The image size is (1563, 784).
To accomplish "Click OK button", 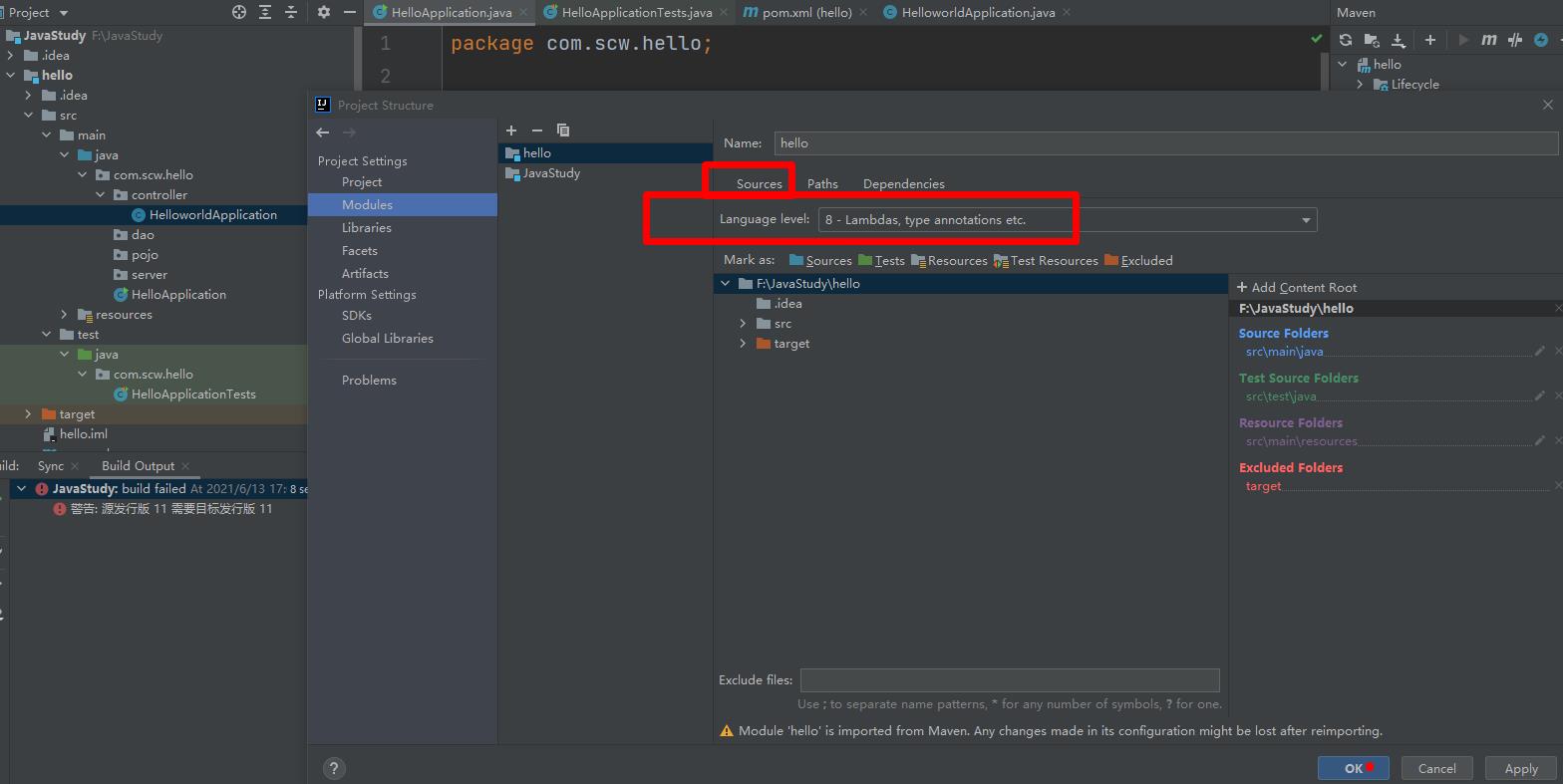I will click(x=1353, y=768).
